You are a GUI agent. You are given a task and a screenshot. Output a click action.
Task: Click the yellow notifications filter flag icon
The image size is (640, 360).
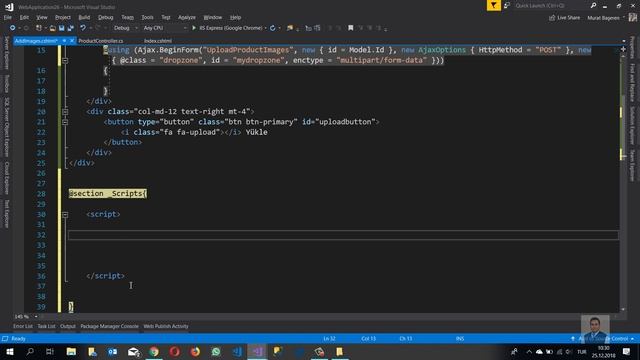pos(493,5)
